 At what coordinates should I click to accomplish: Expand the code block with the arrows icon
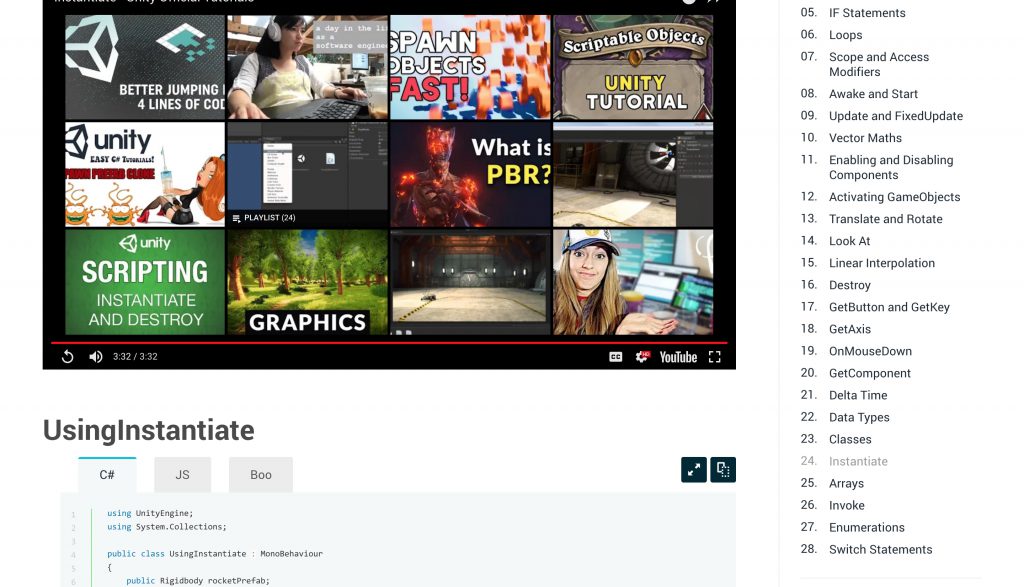[x=694, y=469]
